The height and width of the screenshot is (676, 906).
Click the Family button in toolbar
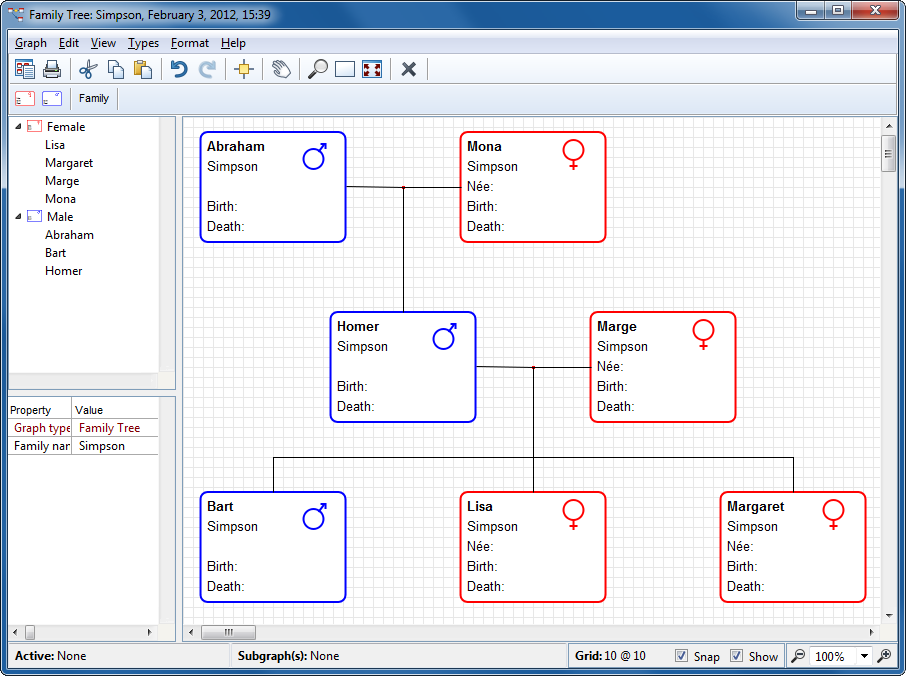click(x=94, y=98)
